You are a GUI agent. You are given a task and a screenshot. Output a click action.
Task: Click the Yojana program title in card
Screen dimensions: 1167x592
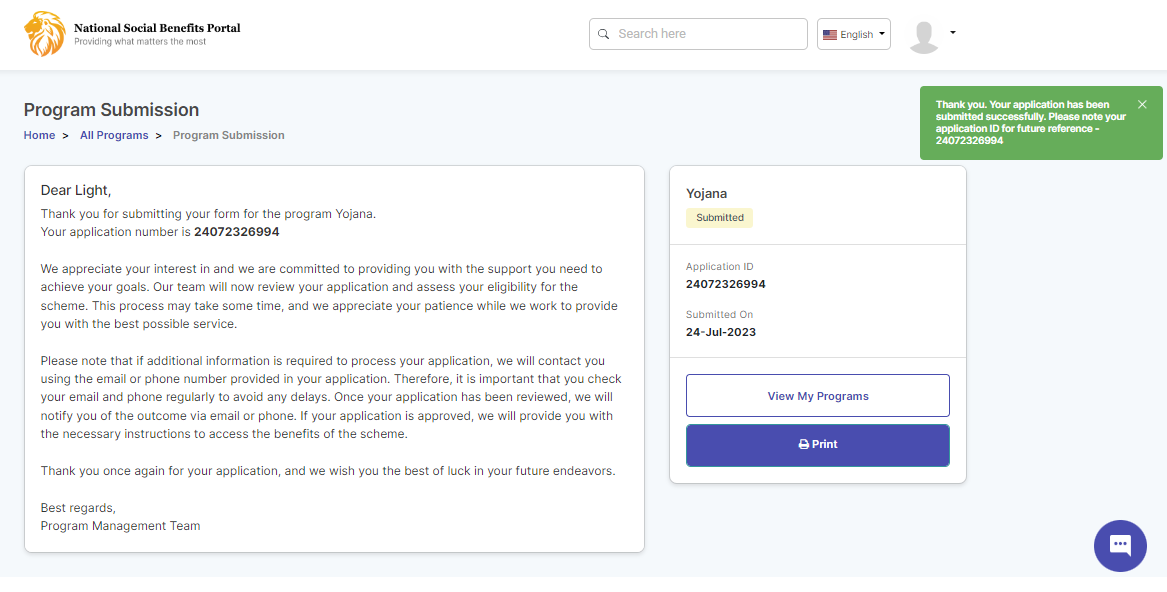click(706, 193)
